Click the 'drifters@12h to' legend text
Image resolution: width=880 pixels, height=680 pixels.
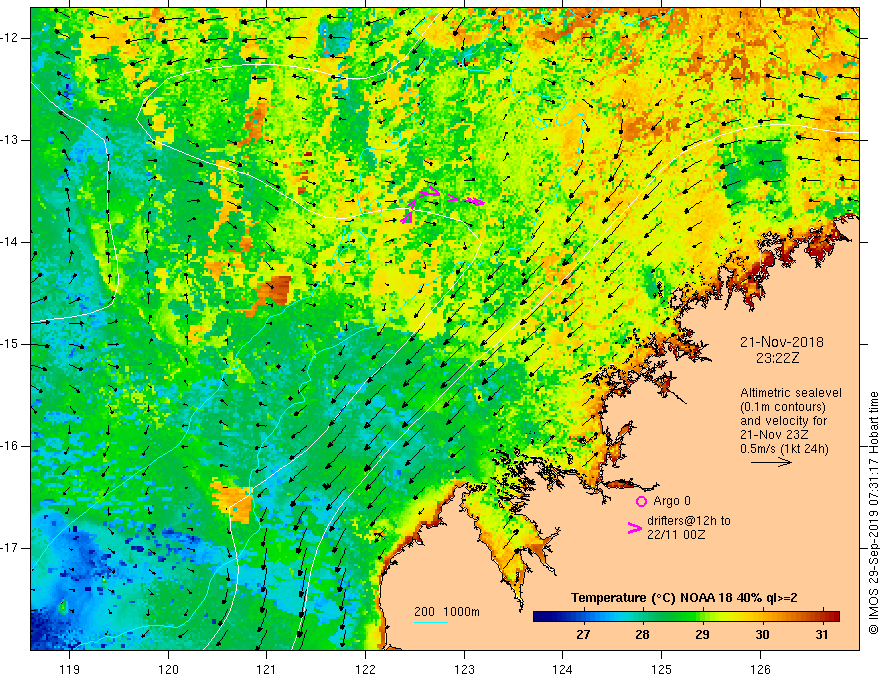[x=689, y=521]
